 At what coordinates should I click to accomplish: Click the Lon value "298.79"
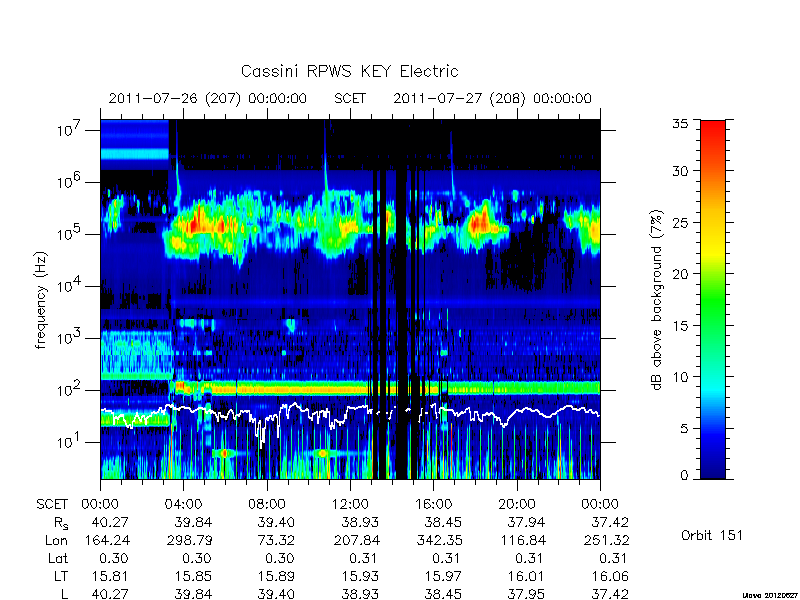tap(189, 540)
